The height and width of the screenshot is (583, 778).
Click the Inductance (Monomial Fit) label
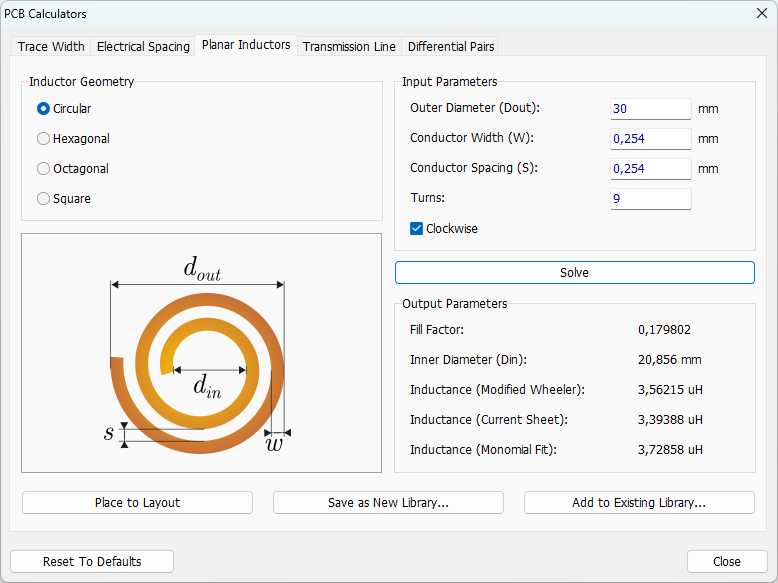[483, 450]
